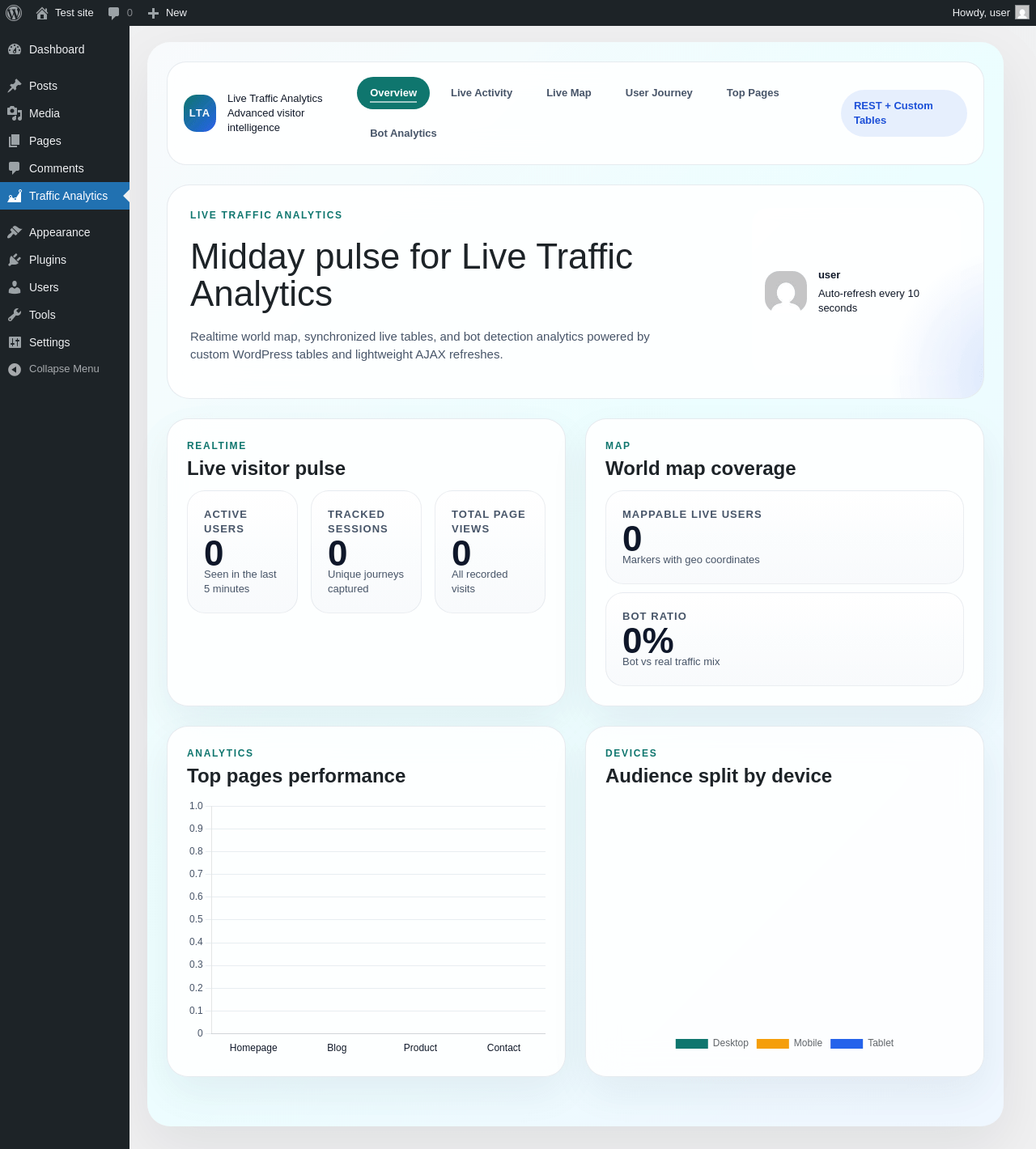Click the Tools wrench icon
This screenshot has width=1036, height=1149.
coord(15,315)
